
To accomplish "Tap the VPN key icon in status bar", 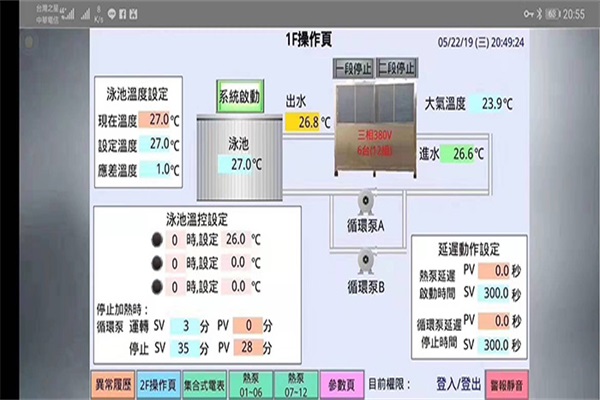I will [528, 14].
